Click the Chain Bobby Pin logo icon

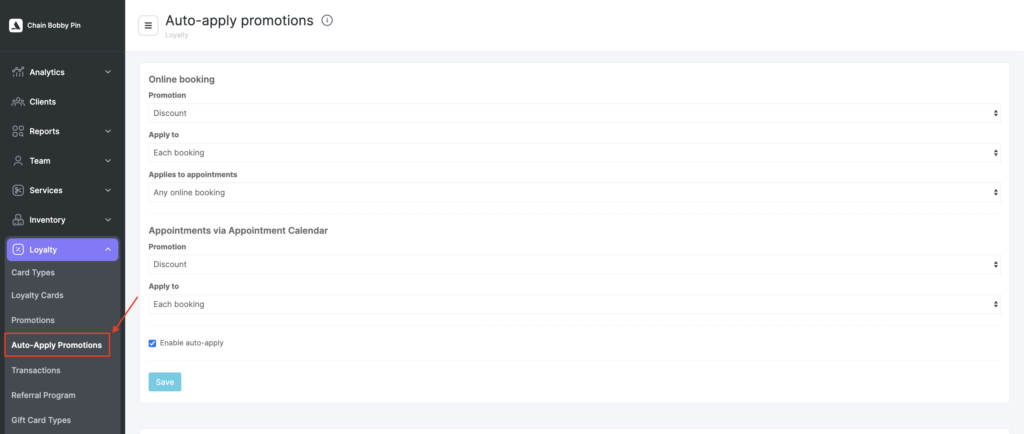click(x=15, y=25)
